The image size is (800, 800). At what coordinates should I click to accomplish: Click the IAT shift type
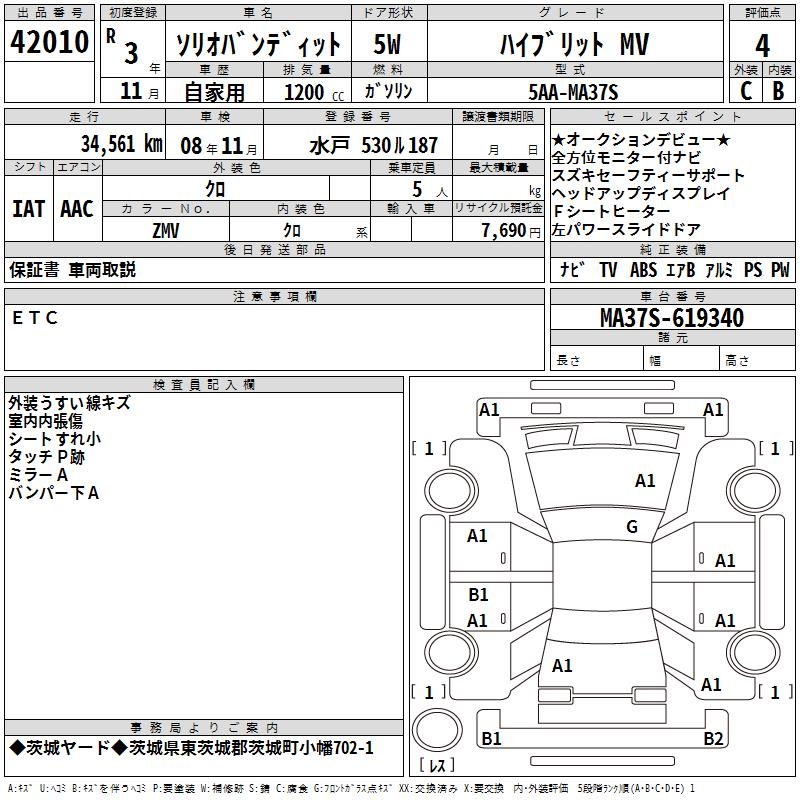29,209
